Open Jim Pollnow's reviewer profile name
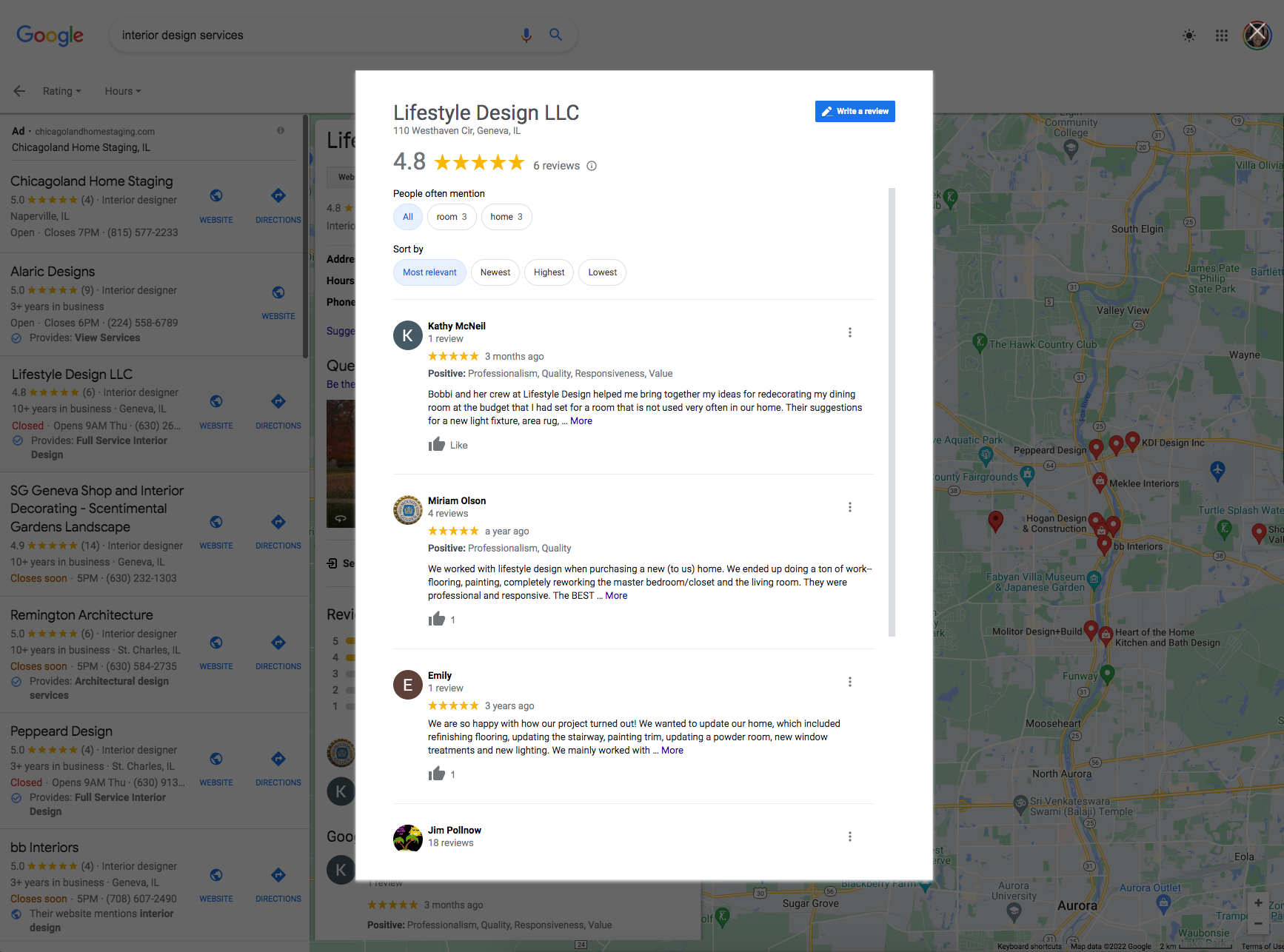The height and width of the screenshot is (952, 1284). pos(455,830)
